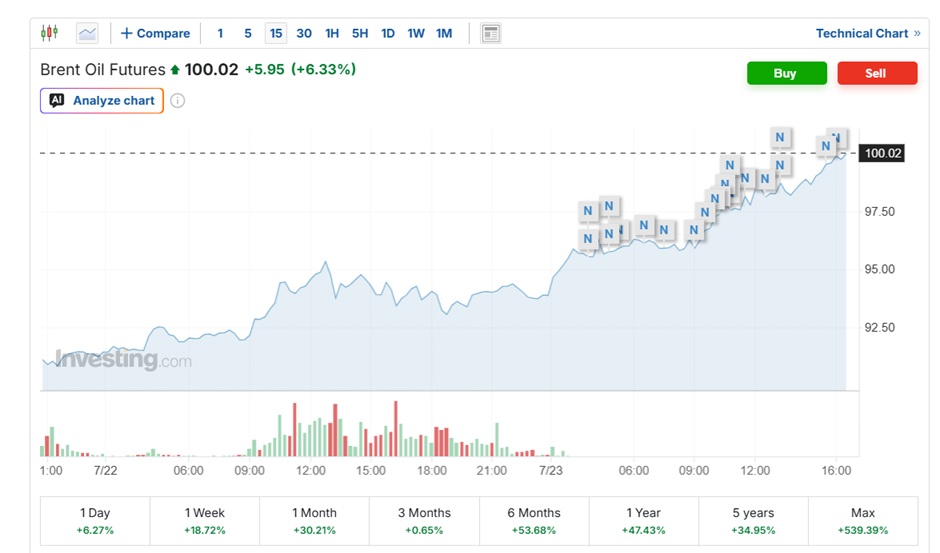Select the 1 Year performance period
This screenshot has width=940, height=553.
[643, 521]
